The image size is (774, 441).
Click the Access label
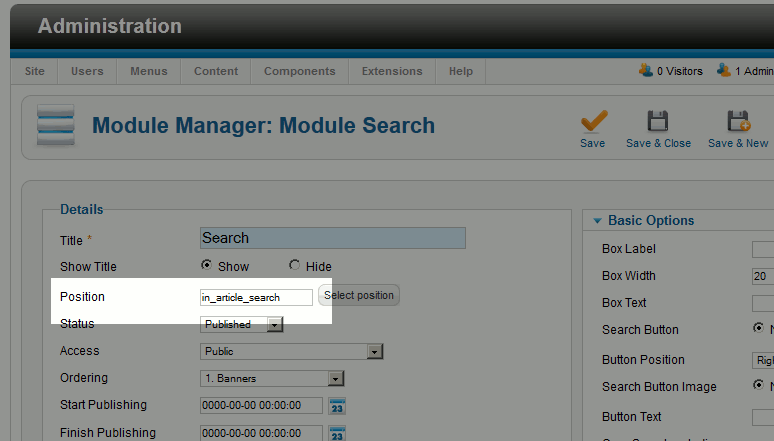79,351
